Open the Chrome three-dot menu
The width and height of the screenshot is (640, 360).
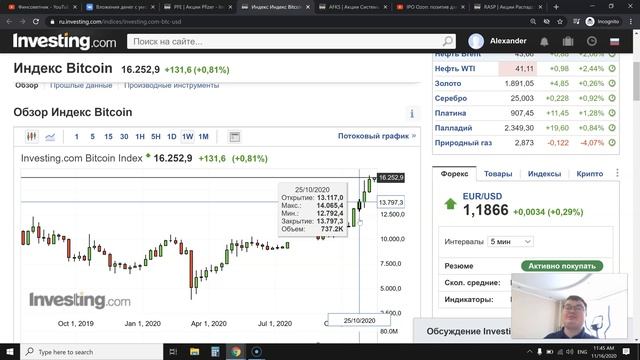coord(631,21)
